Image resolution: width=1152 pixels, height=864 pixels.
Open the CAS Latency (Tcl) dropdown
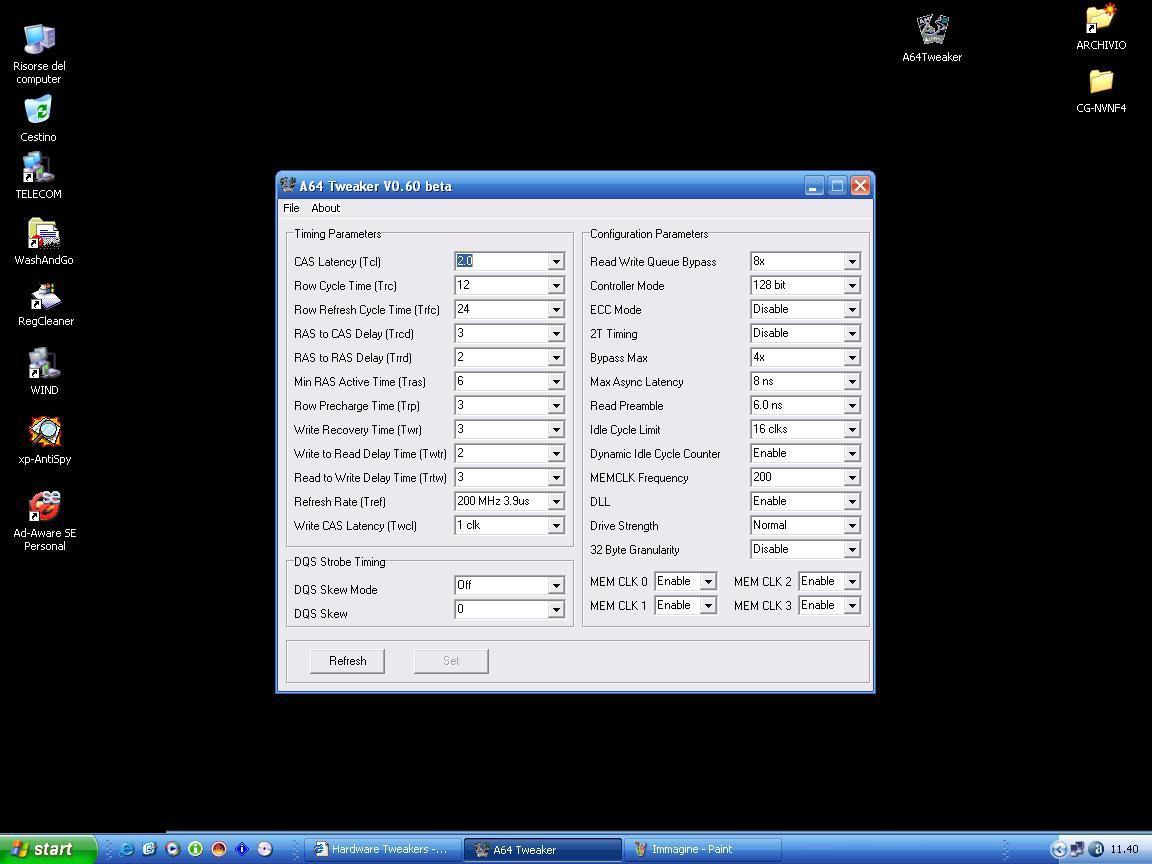click(556, 262)
